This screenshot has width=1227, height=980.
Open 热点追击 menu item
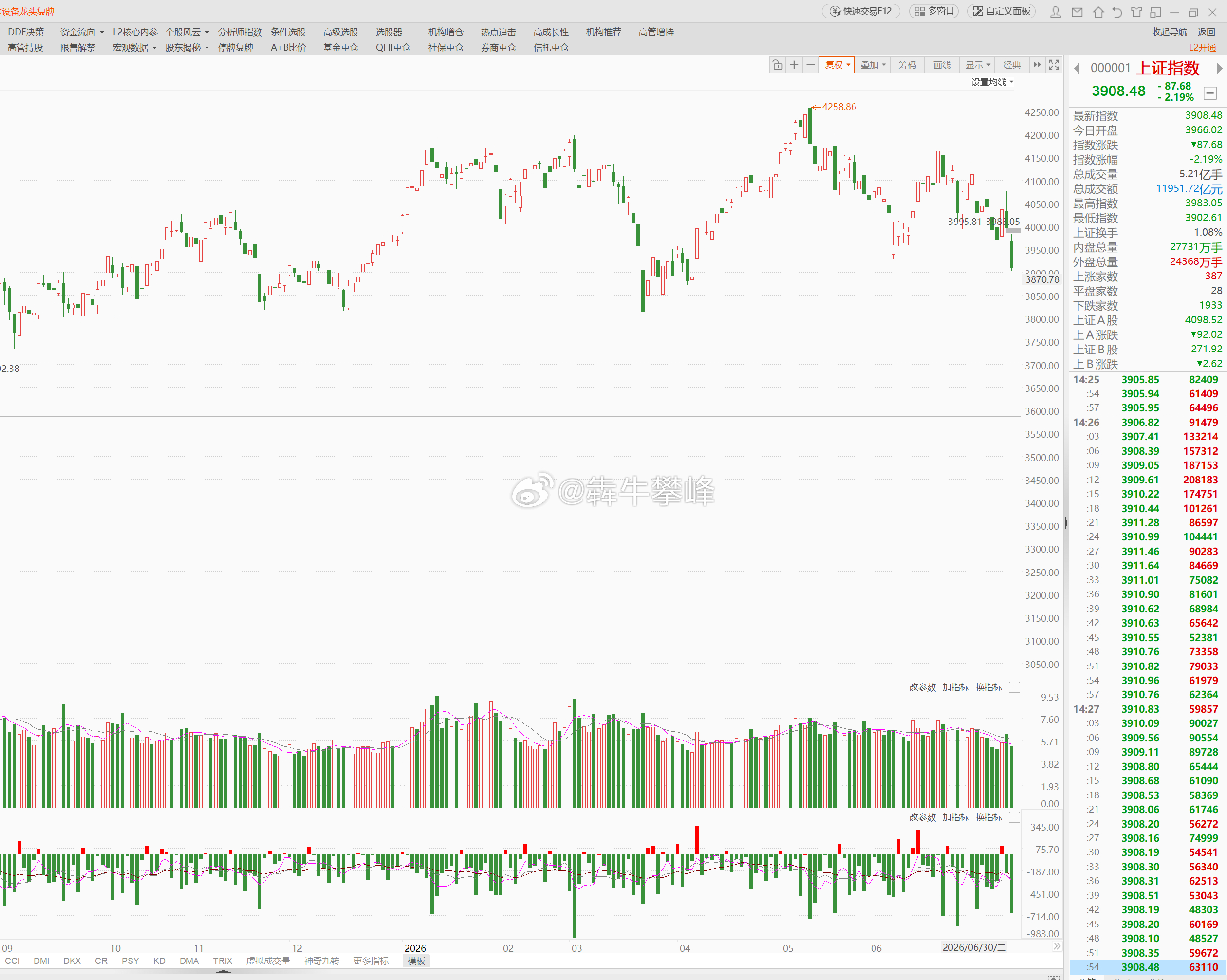click(498, 32)
